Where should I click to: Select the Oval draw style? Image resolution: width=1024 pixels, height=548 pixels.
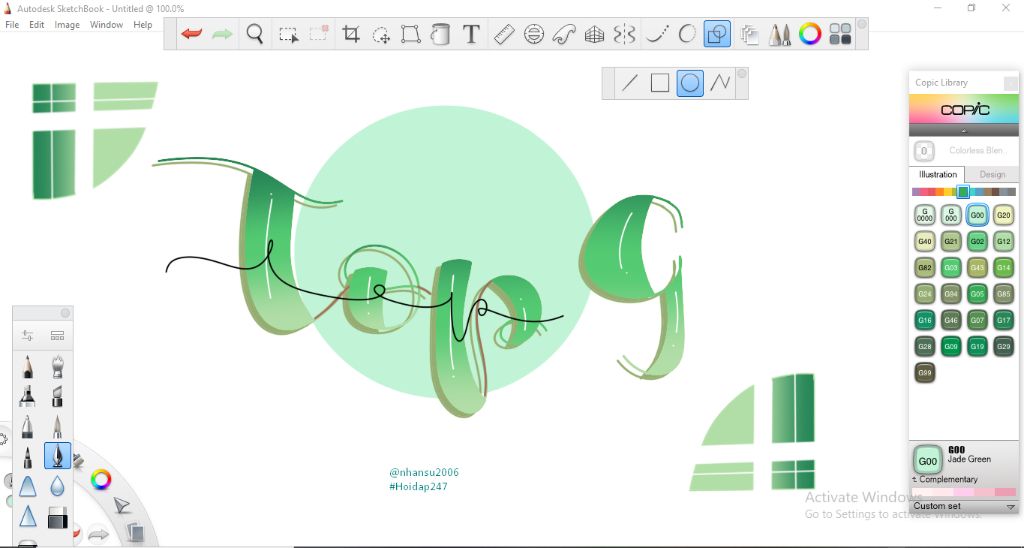coord(690,83)
